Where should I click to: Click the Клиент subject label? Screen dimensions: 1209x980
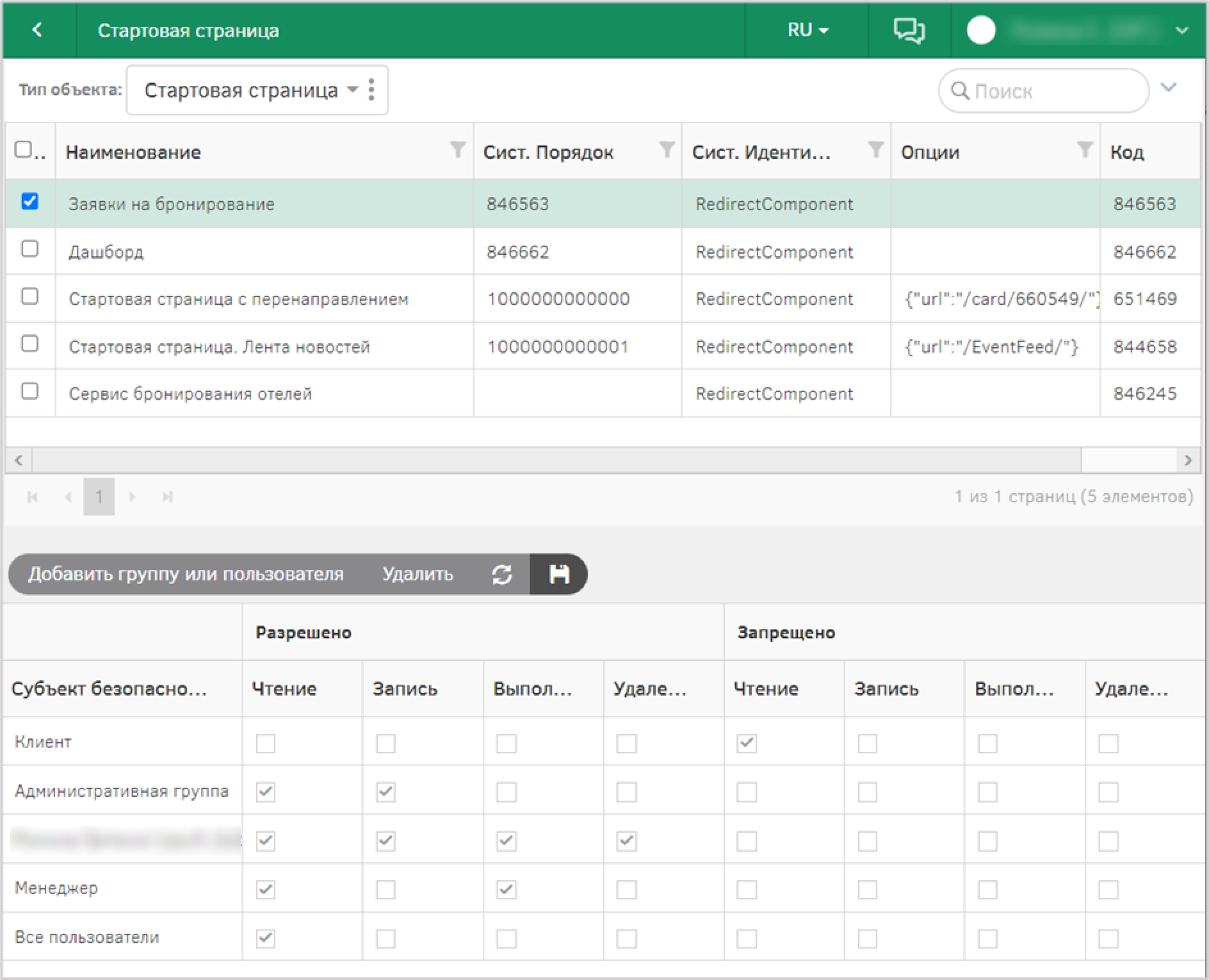[x=43, y=742]
